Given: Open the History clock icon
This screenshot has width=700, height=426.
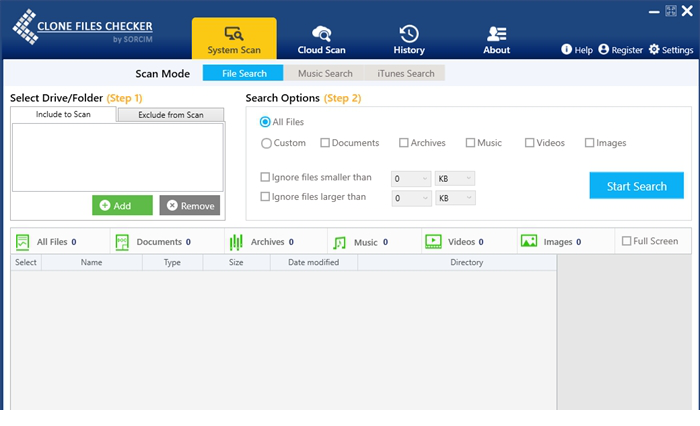Looking at the screenshot, I should [x=409, y=33].
